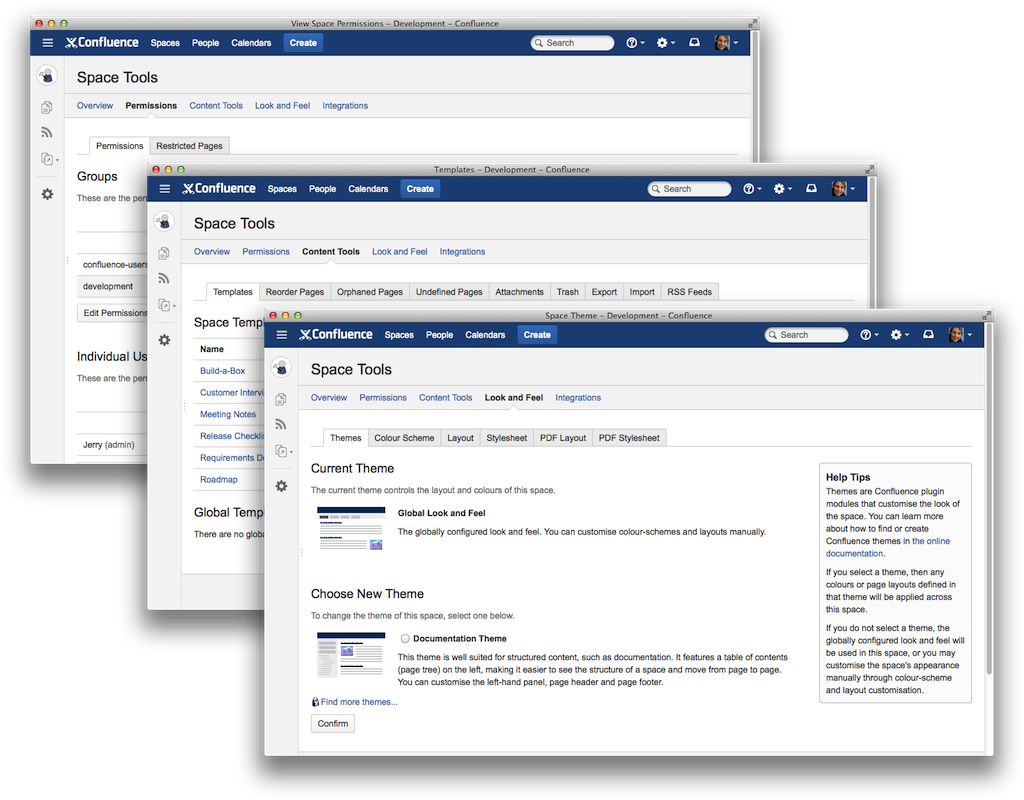Open Pages icon in Templates window sidebar
1024x800 pixels.
[164, 253]
